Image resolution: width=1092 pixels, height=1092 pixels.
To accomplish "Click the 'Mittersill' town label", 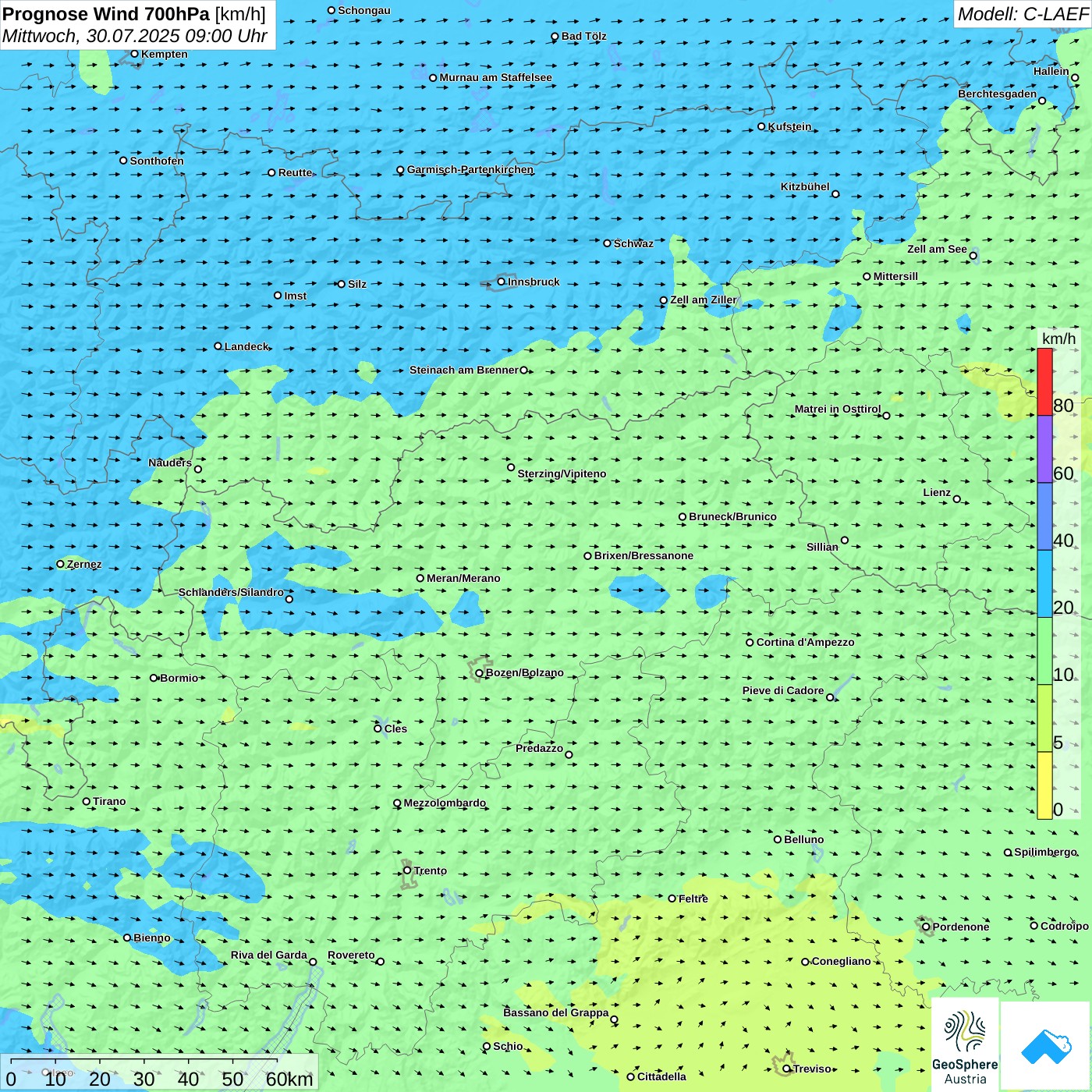I will click(895, 276).
